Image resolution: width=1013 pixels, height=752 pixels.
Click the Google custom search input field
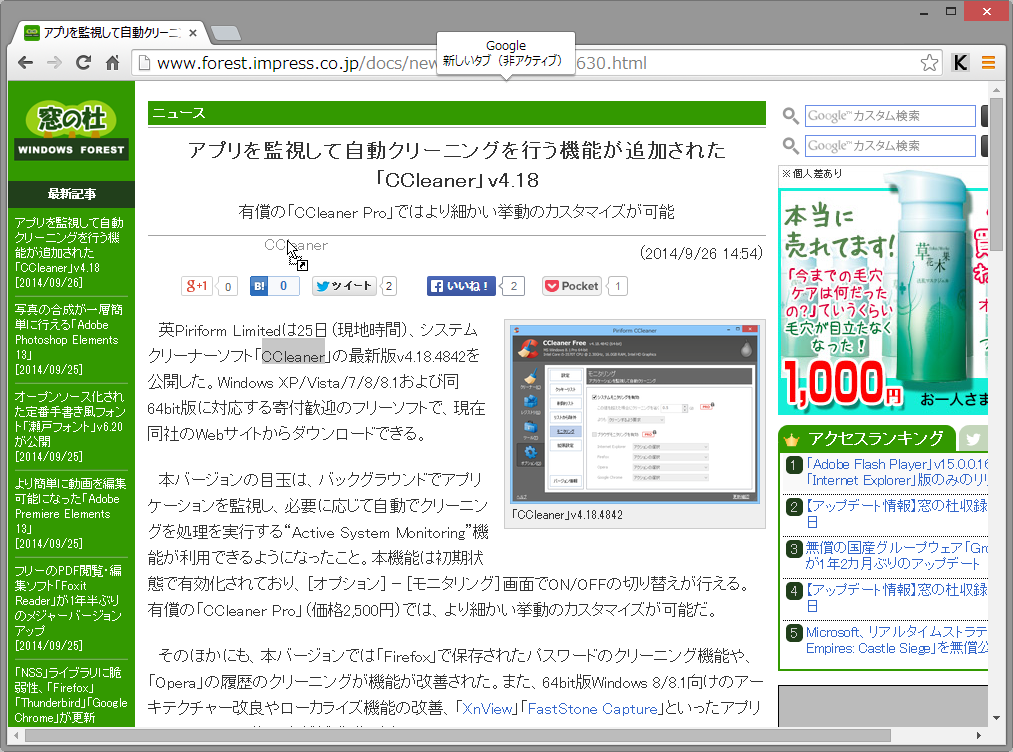890,115
